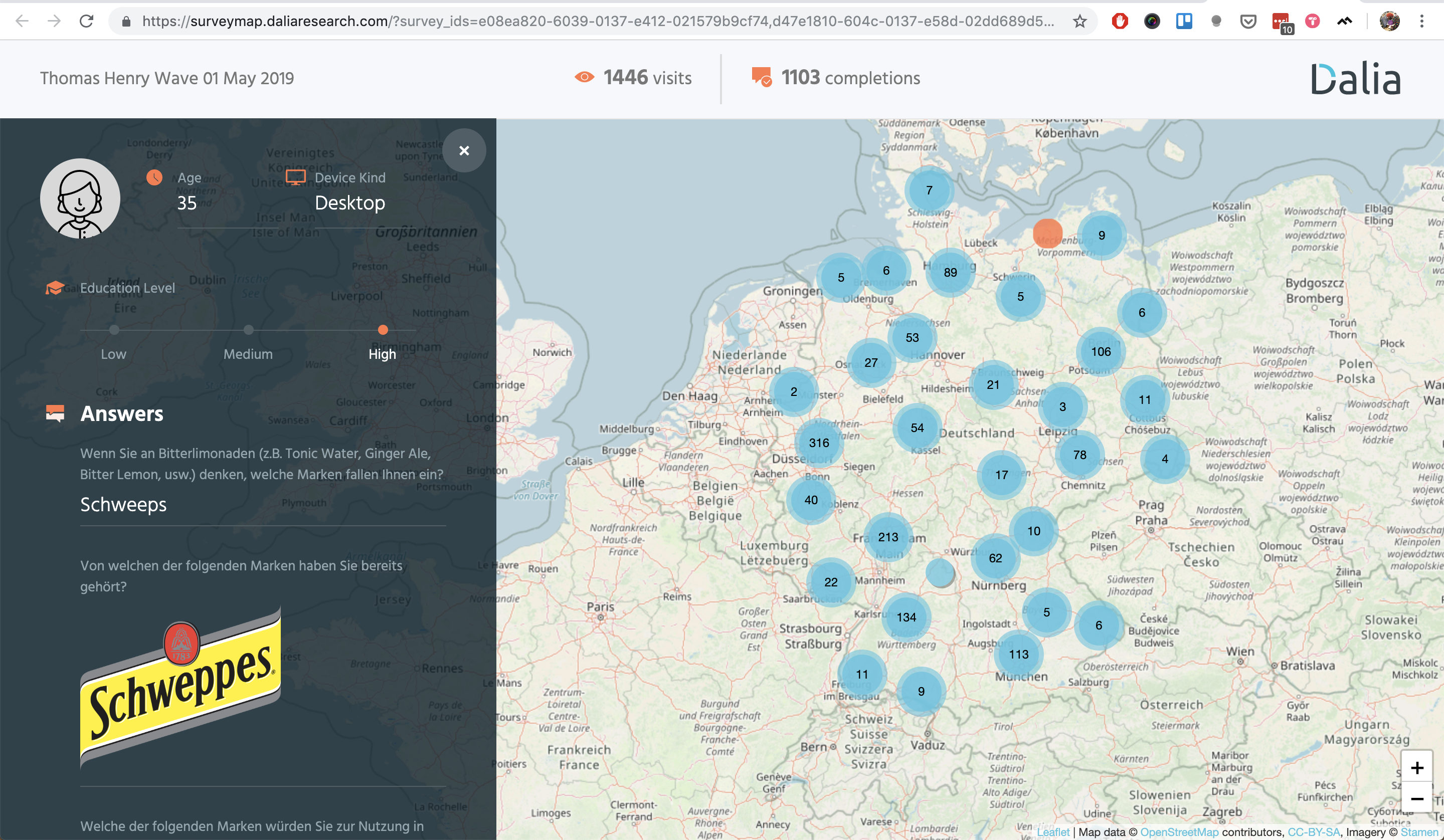The height and width of the screenshot is (840, 1444).
Task: Click the circular color lens extension icon
Action: click(x=1152, y=21)
